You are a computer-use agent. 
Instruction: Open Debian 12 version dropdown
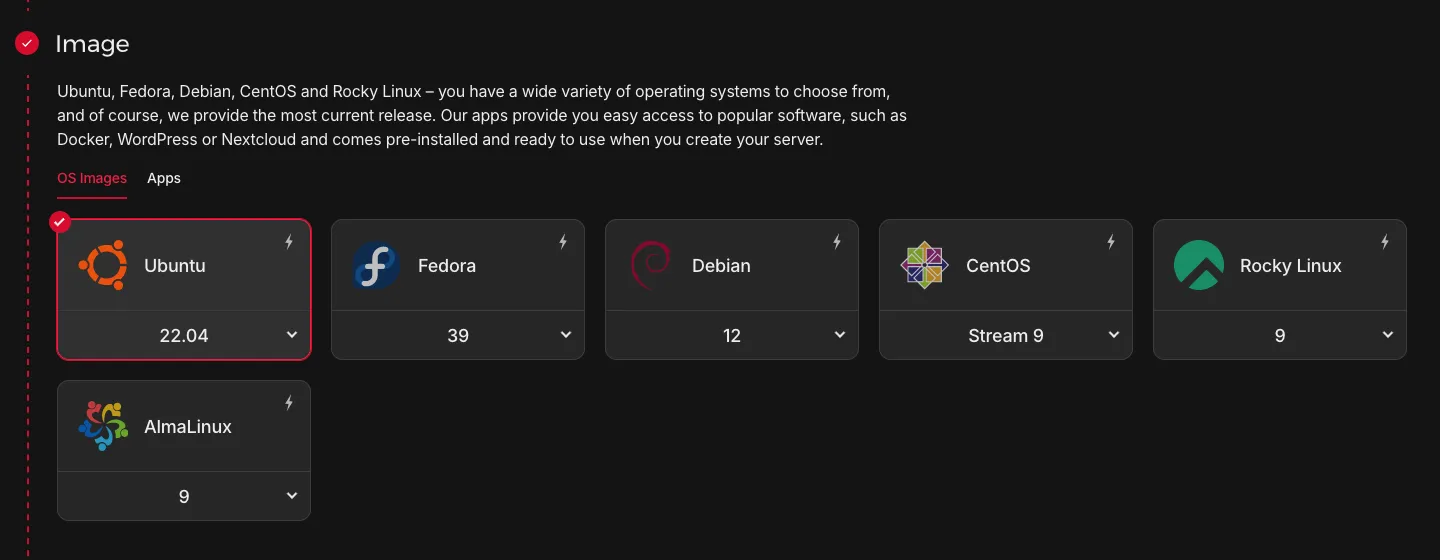pos(732,335)
